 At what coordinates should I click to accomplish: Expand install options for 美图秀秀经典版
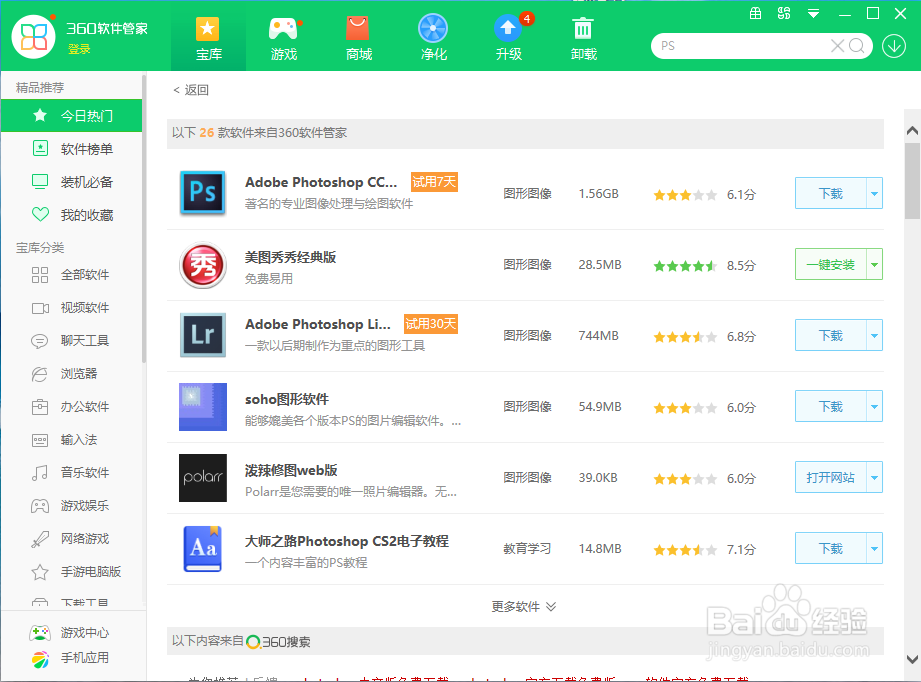[875, 264]
